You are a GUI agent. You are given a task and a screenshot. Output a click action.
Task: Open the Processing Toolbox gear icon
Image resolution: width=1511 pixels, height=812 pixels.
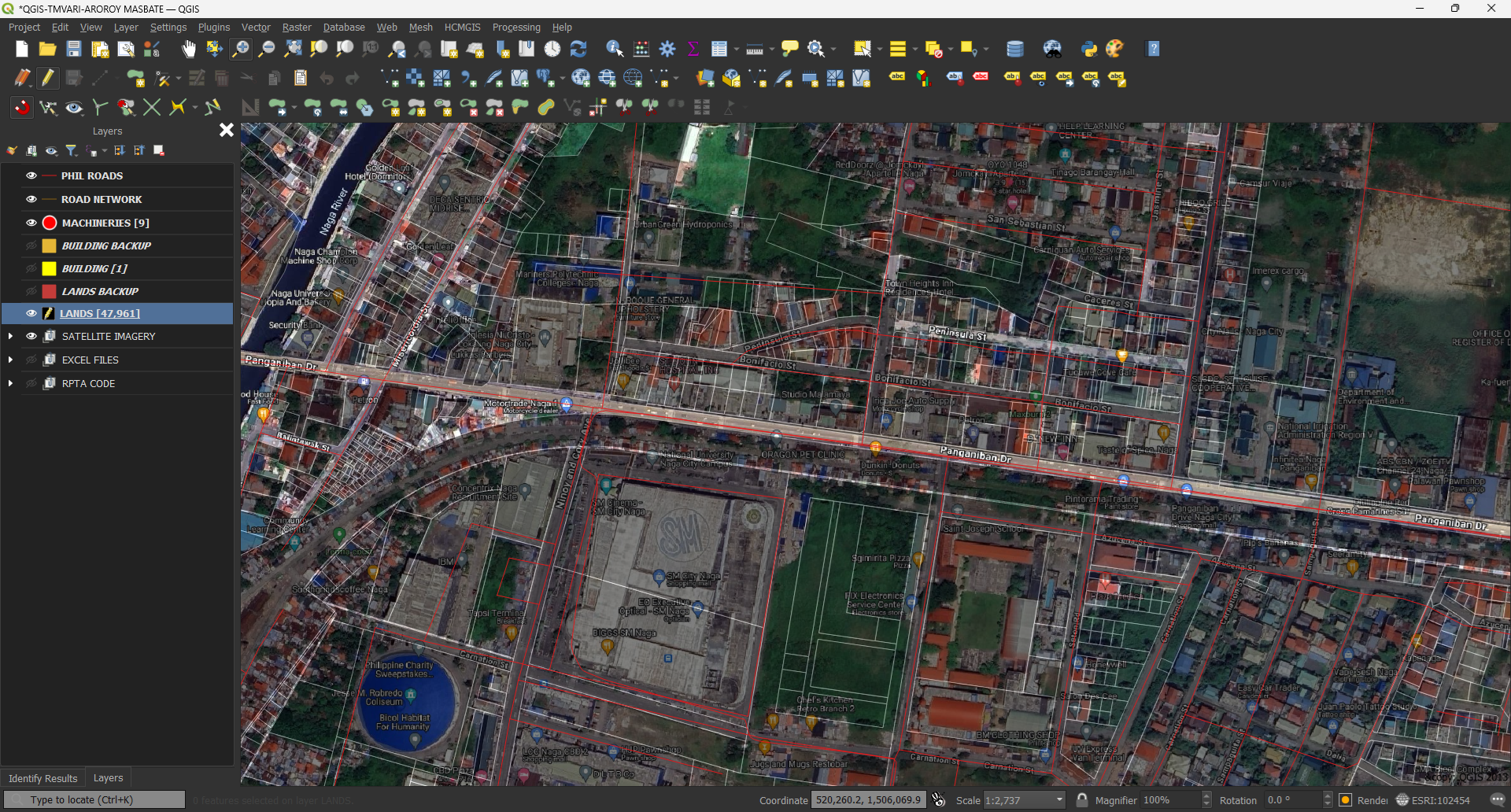[x=667, y=49]
